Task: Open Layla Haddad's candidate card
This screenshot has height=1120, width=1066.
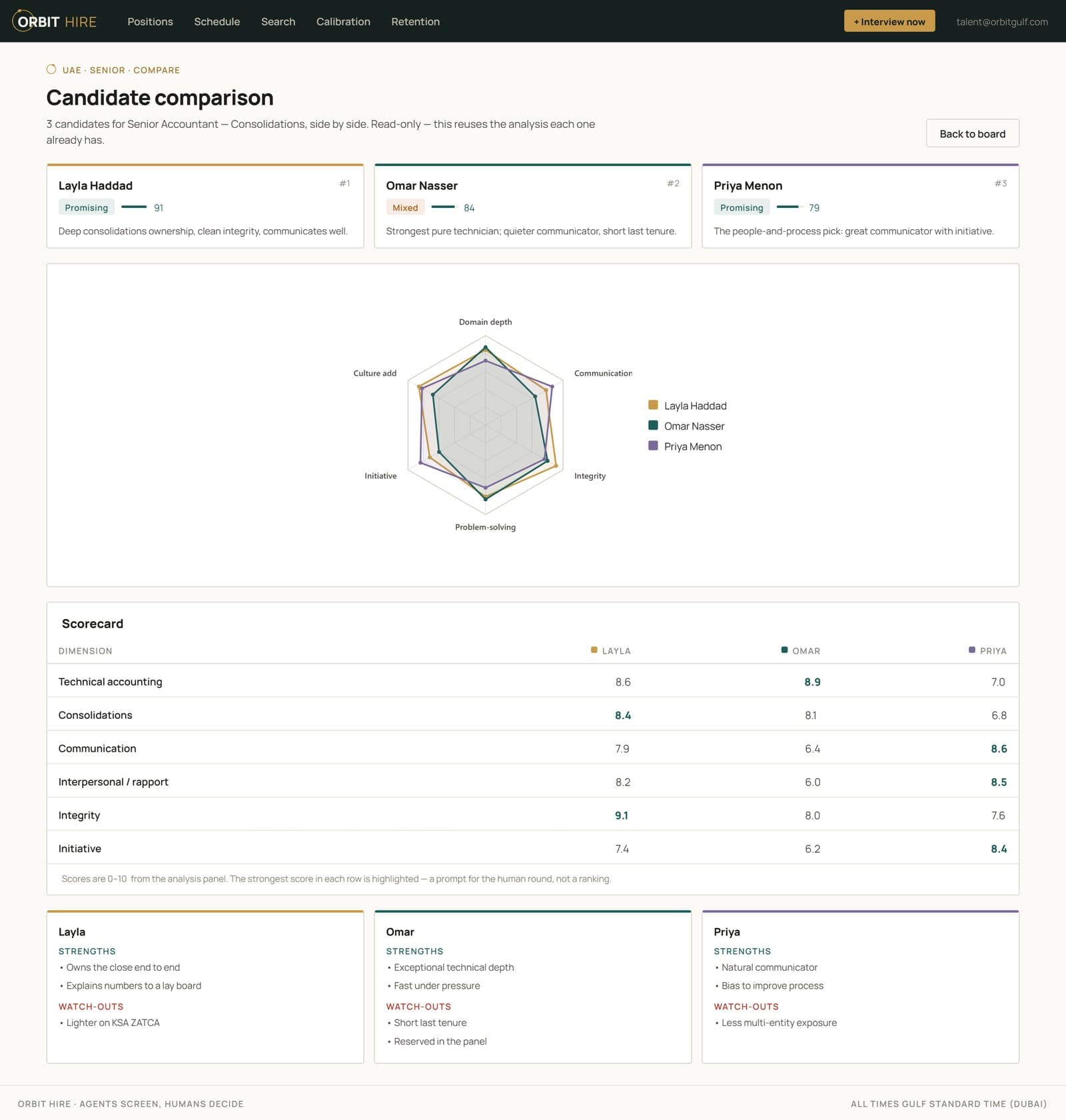Action: click(205, 206)
